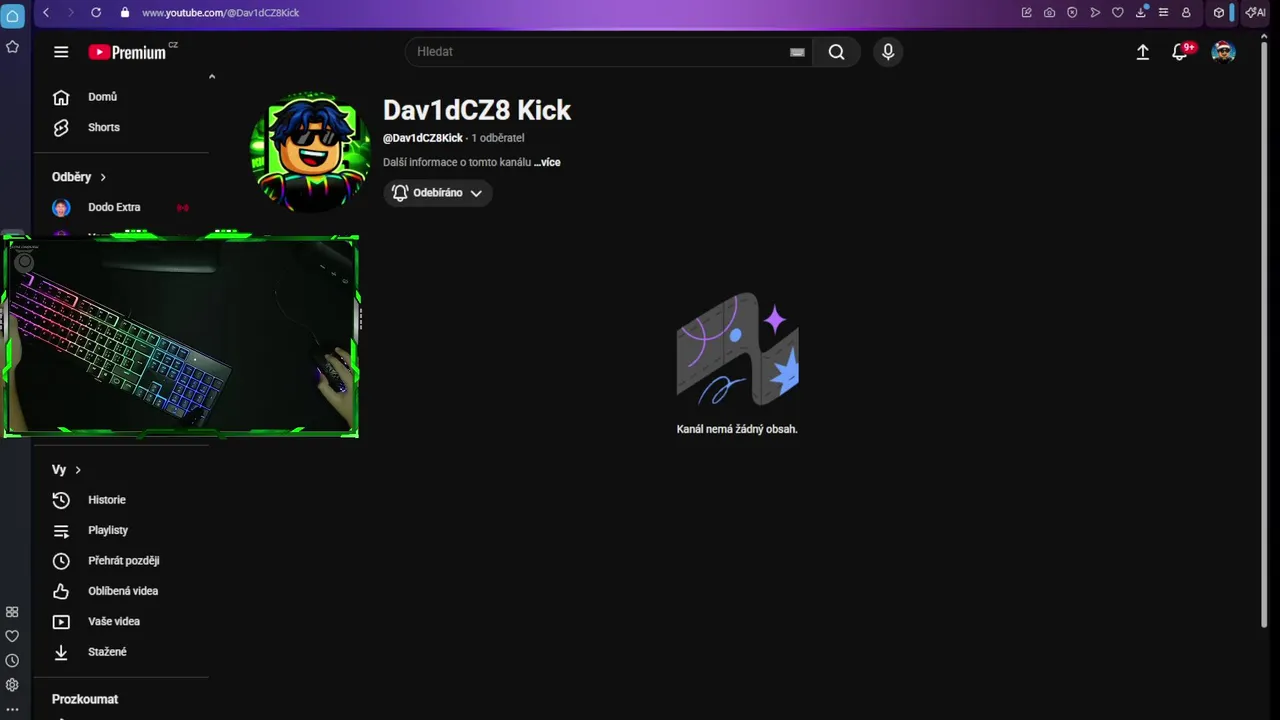Click the "Kanál nemá žádný obsah." message

[x=737, y=429]
